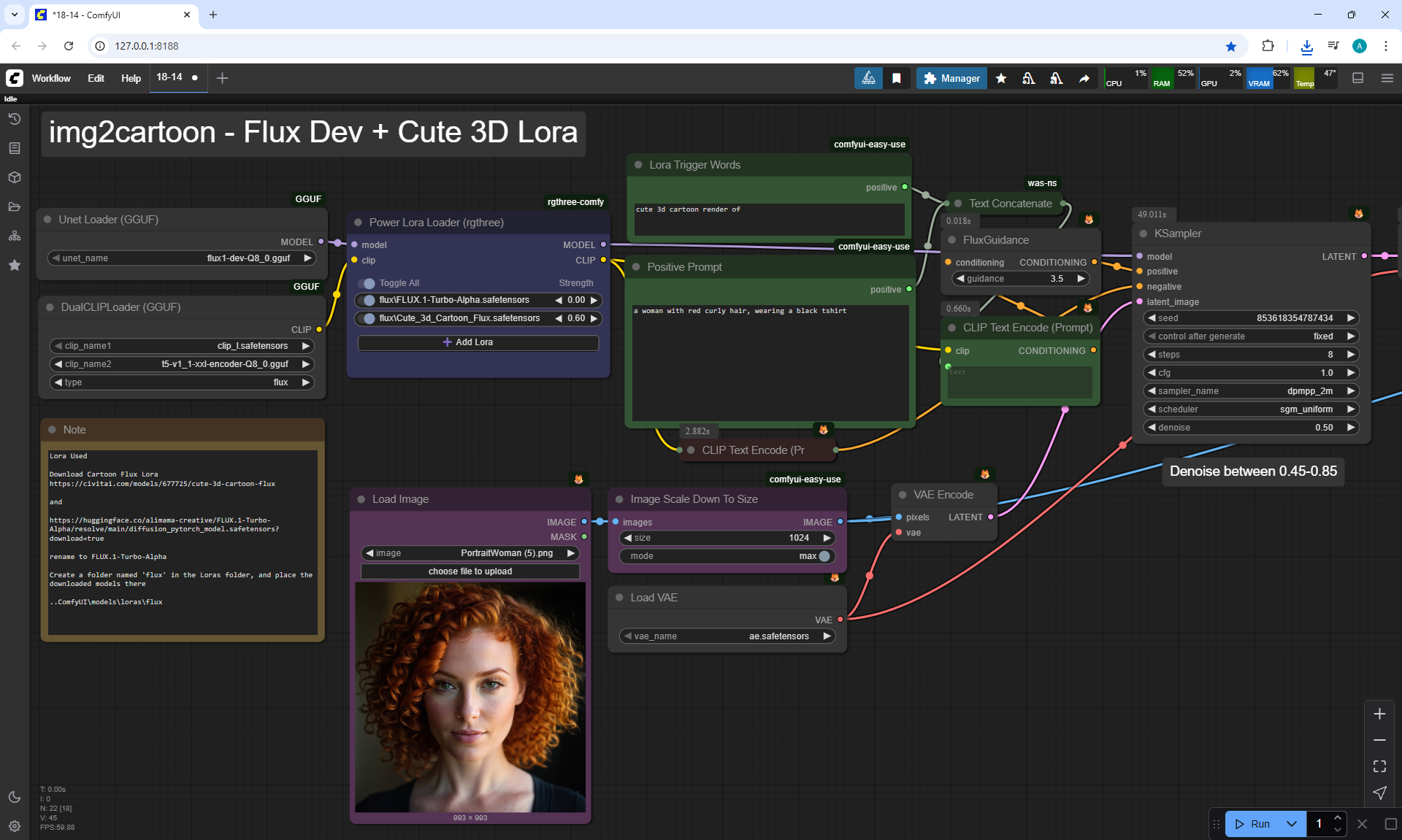The image size is (1402, 840).
Task: Click choose file to upload button
Action: [x=470, y=571]
